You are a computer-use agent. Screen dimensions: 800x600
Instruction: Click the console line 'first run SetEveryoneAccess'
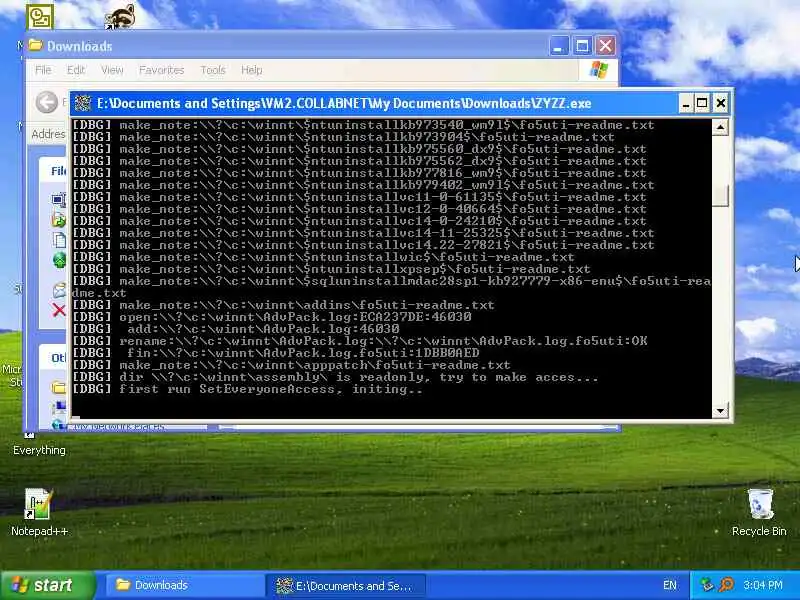[247, 389]
